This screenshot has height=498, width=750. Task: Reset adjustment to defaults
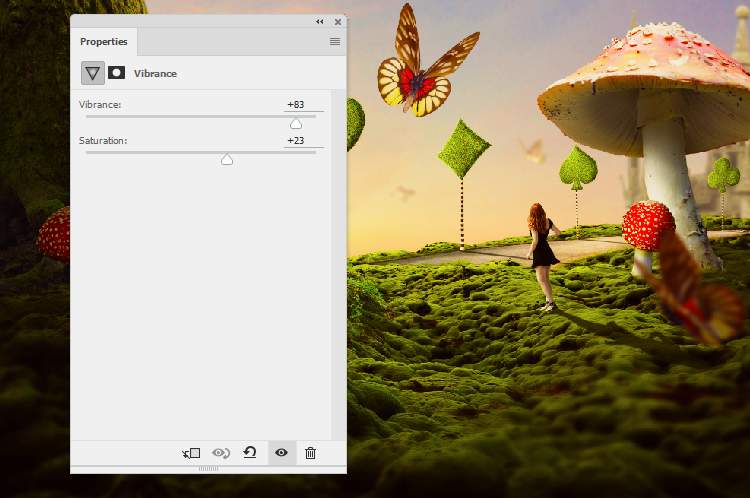(250, 453)
